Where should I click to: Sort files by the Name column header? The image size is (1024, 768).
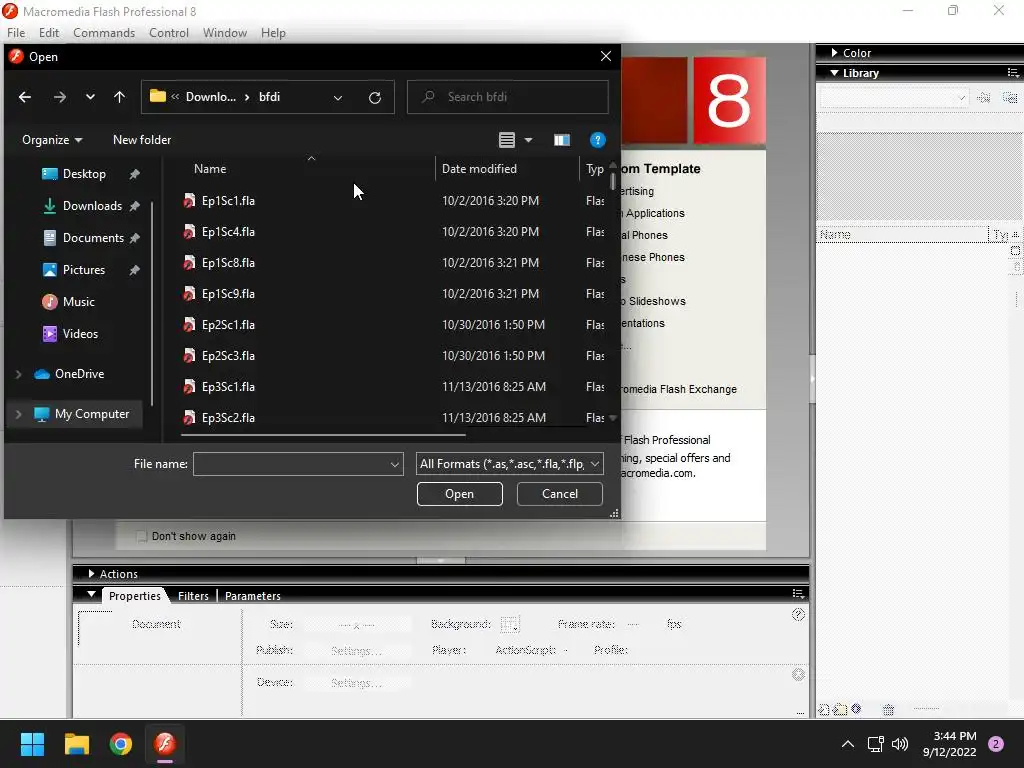pyautogui.click(x=210, y=168)
